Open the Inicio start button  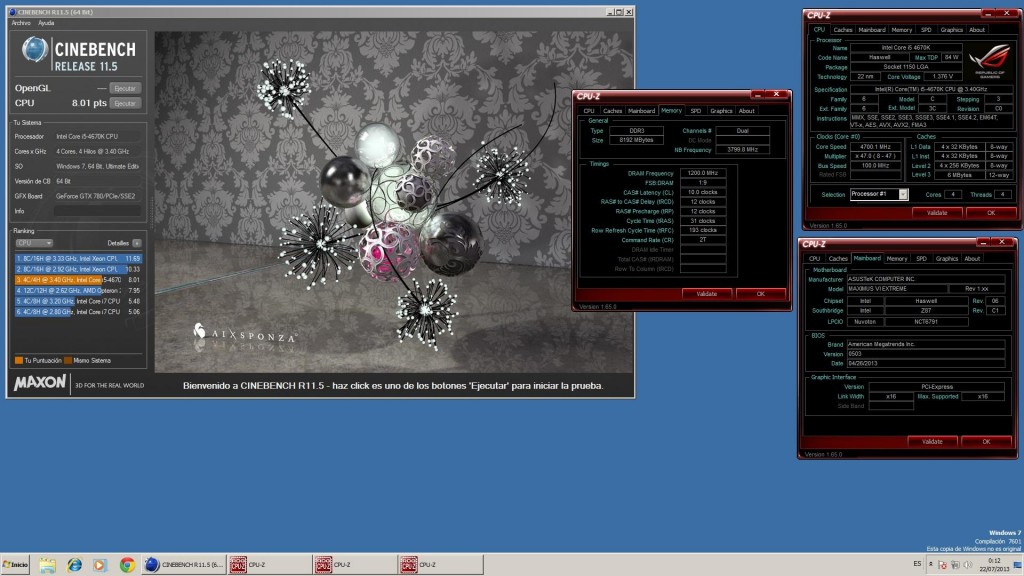[15, 565]
